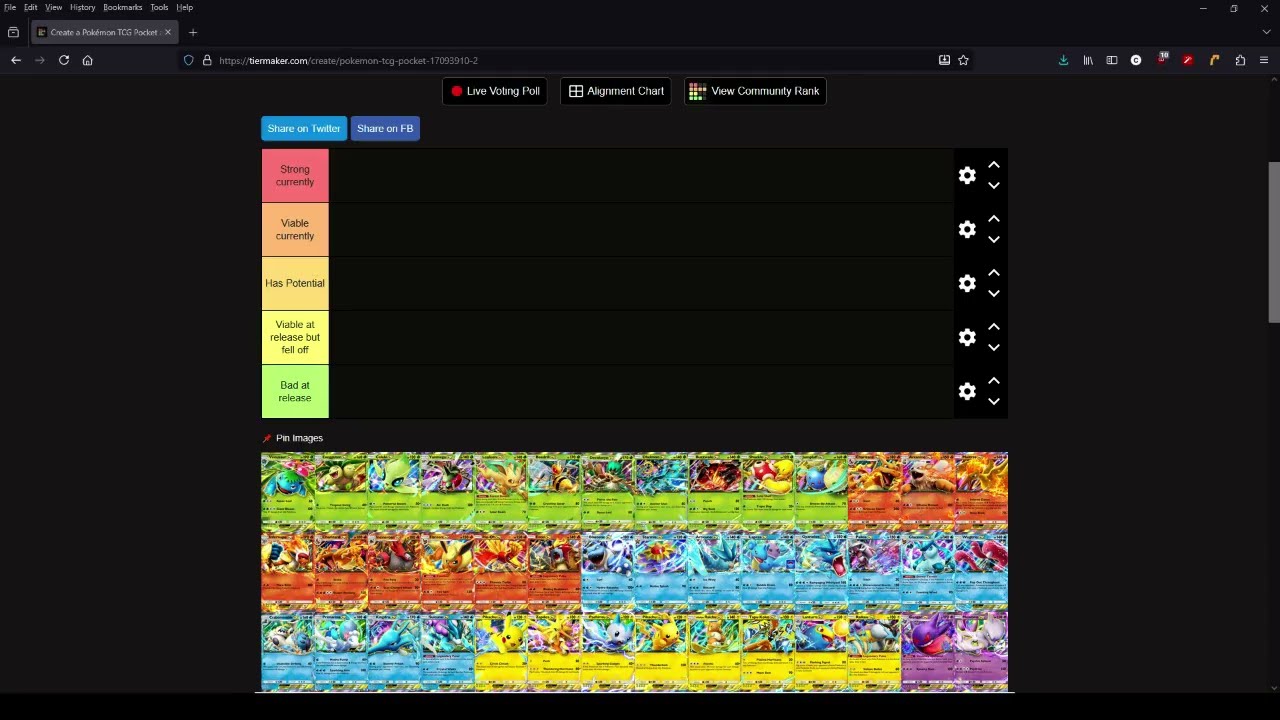Toggle Pin Images option

(293, 438)
